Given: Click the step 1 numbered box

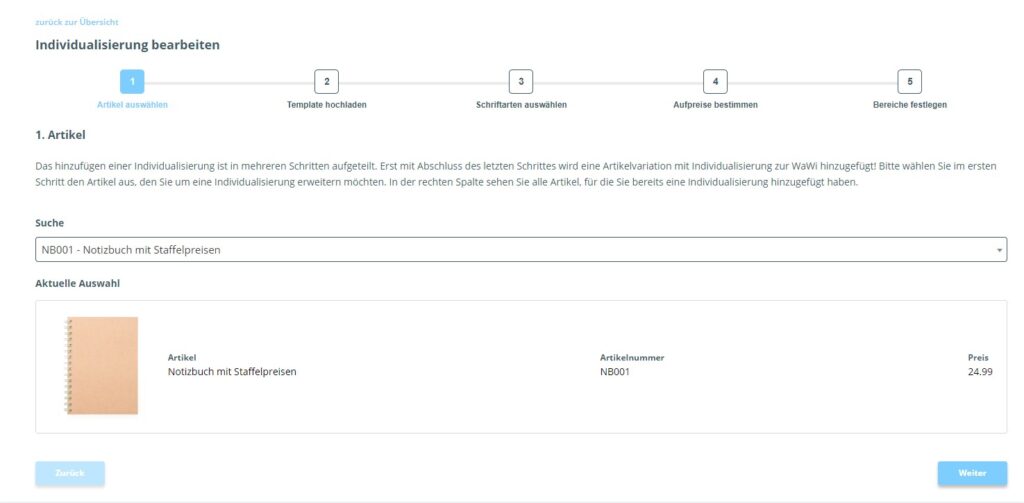Looking at the screenshot, I should tap(132, 82).
